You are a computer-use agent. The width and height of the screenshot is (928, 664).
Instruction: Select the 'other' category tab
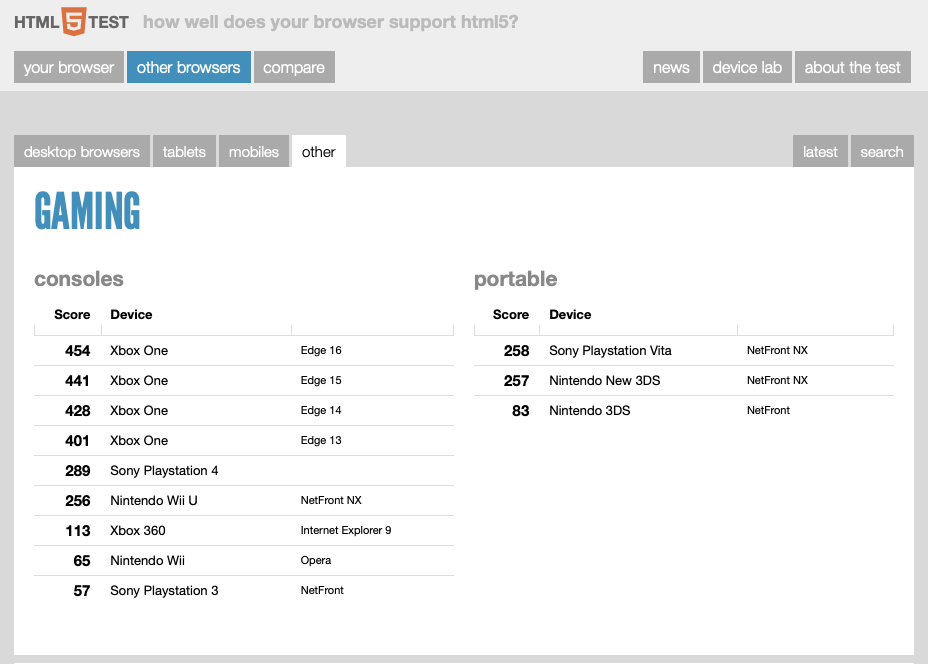(318, 152)
